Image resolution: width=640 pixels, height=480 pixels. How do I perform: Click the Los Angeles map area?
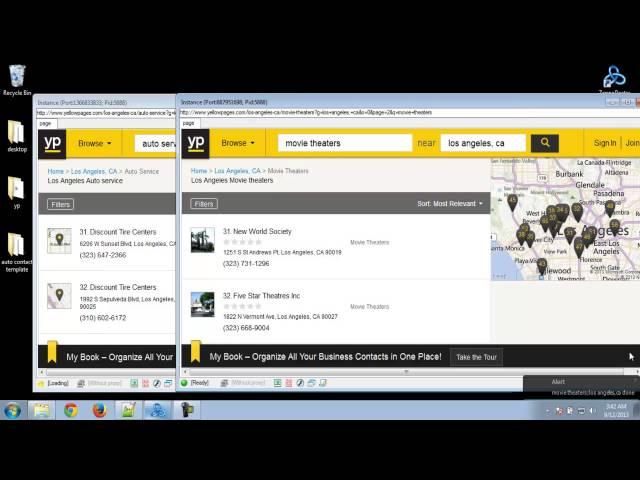coord(565,219)
